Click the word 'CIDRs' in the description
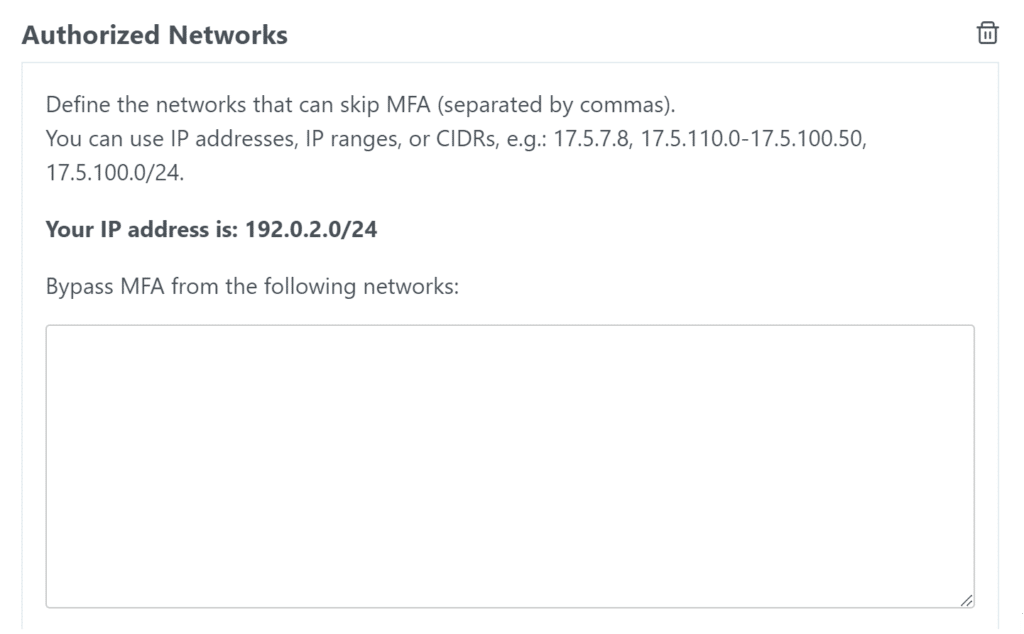Viewport: 1024px width, 634px height. [467, 138]
